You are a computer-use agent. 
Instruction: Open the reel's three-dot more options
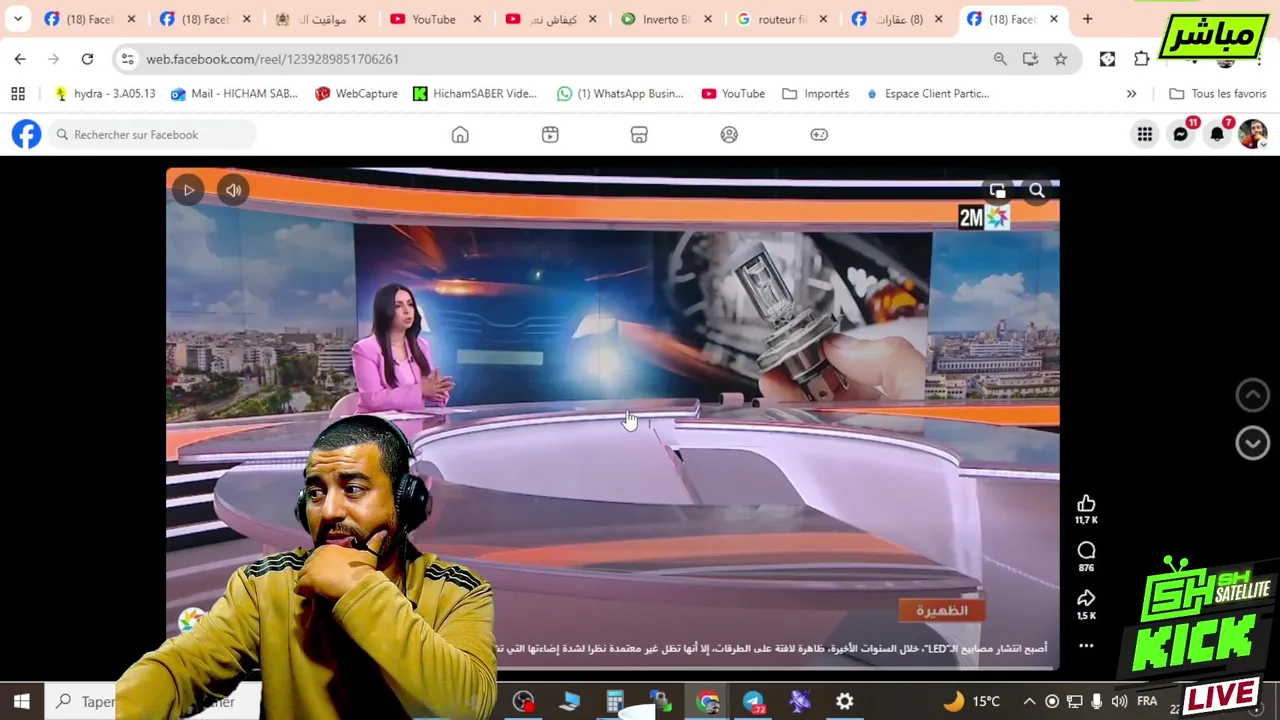tap(1086, 646)
